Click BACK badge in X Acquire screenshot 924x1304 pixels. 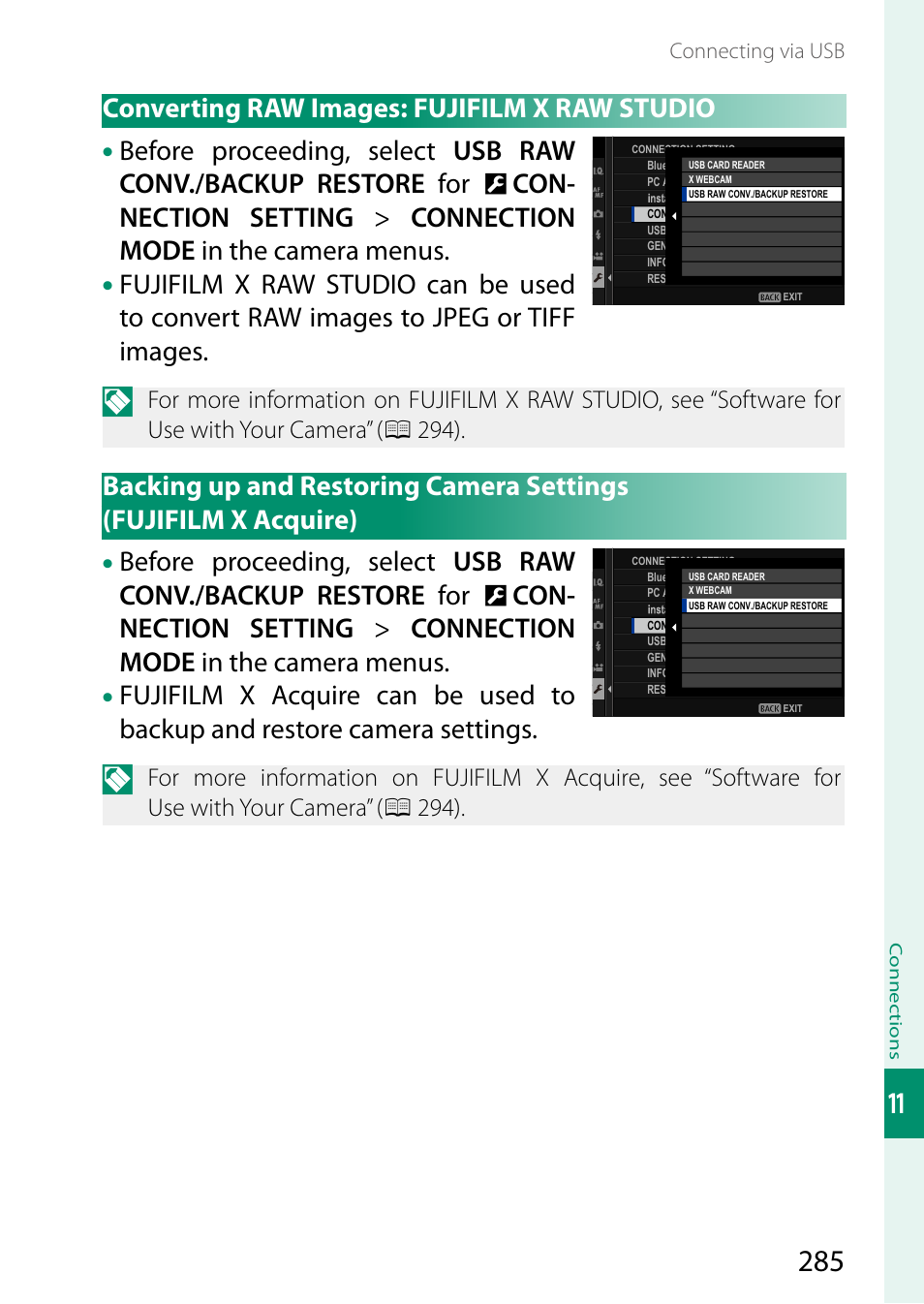click(770, 709)
